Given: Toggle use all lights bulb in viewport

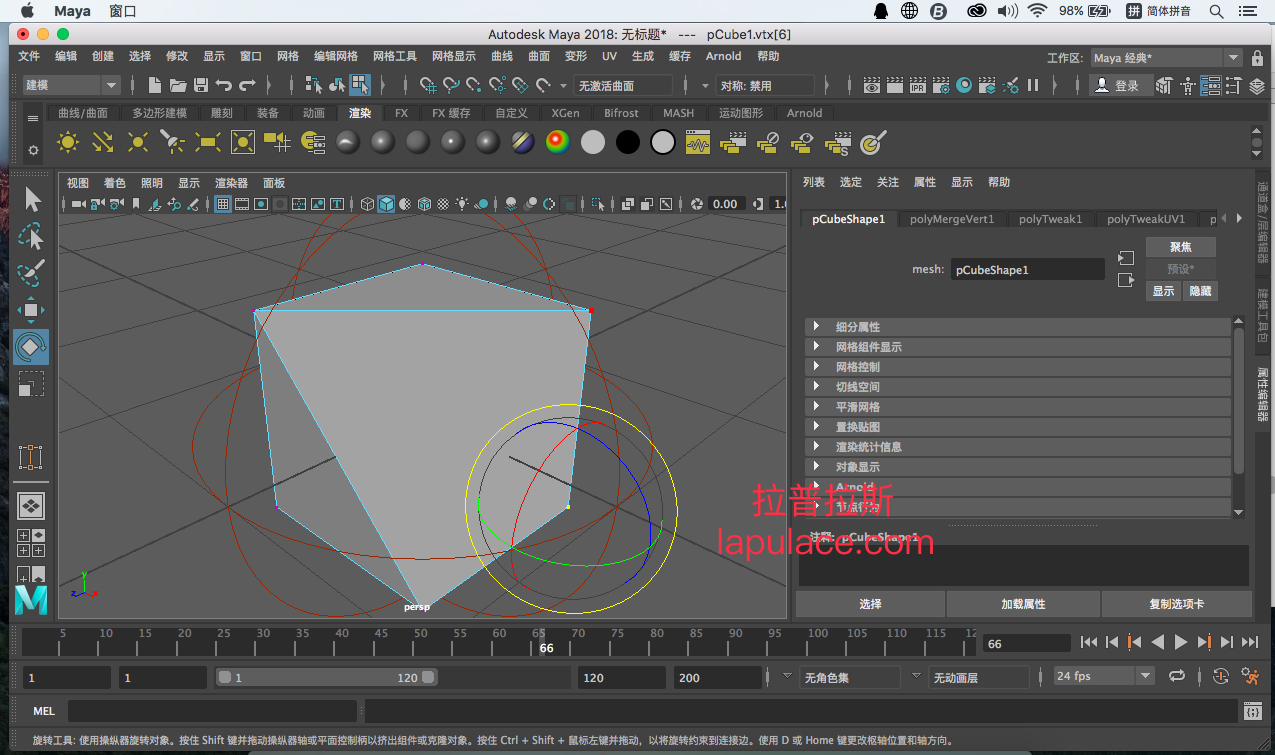Looking at the screenshot, I should pyautogui.click(x=462, y=204).
